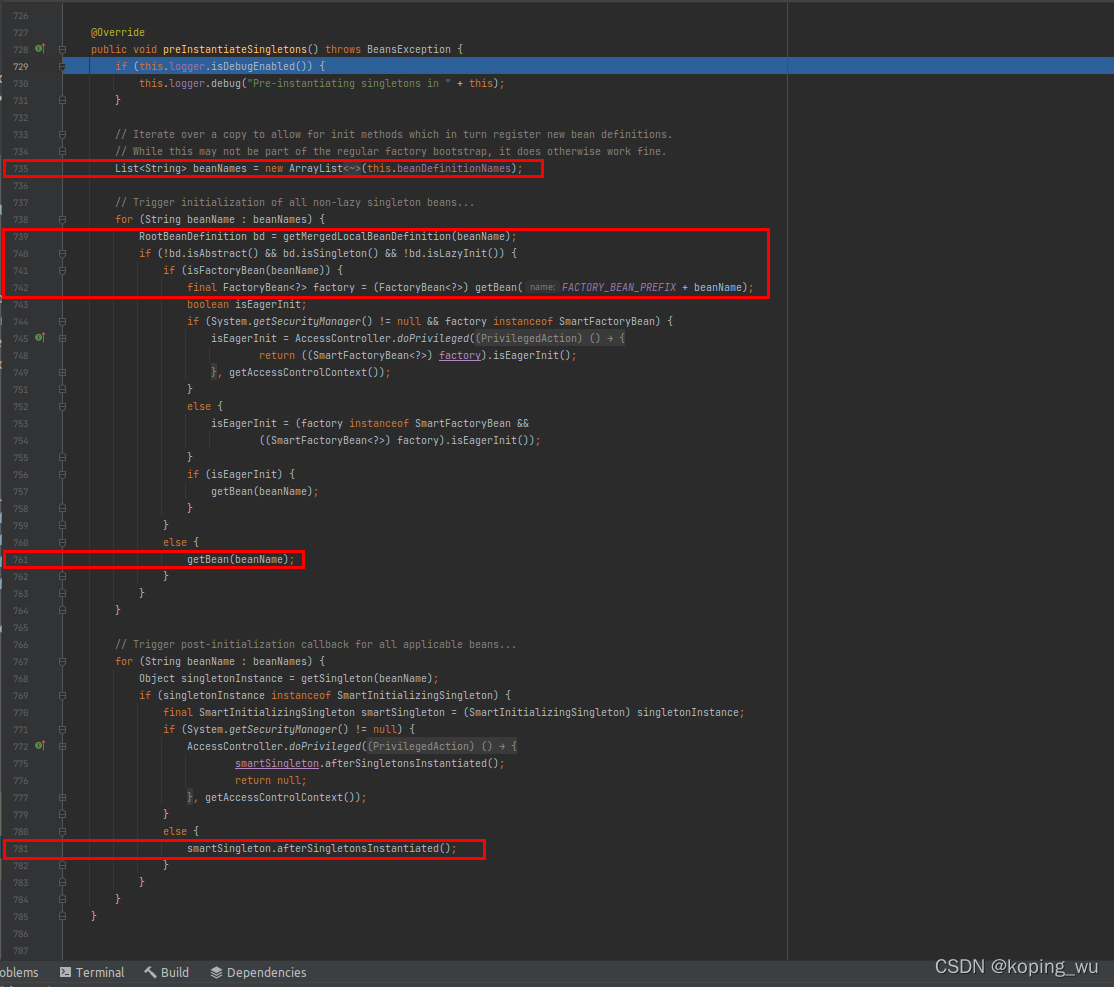This screenshot has height=987, width=1114.
Task: Click boolean isEagerInit declaration
Action: click(x=247, y=304)
